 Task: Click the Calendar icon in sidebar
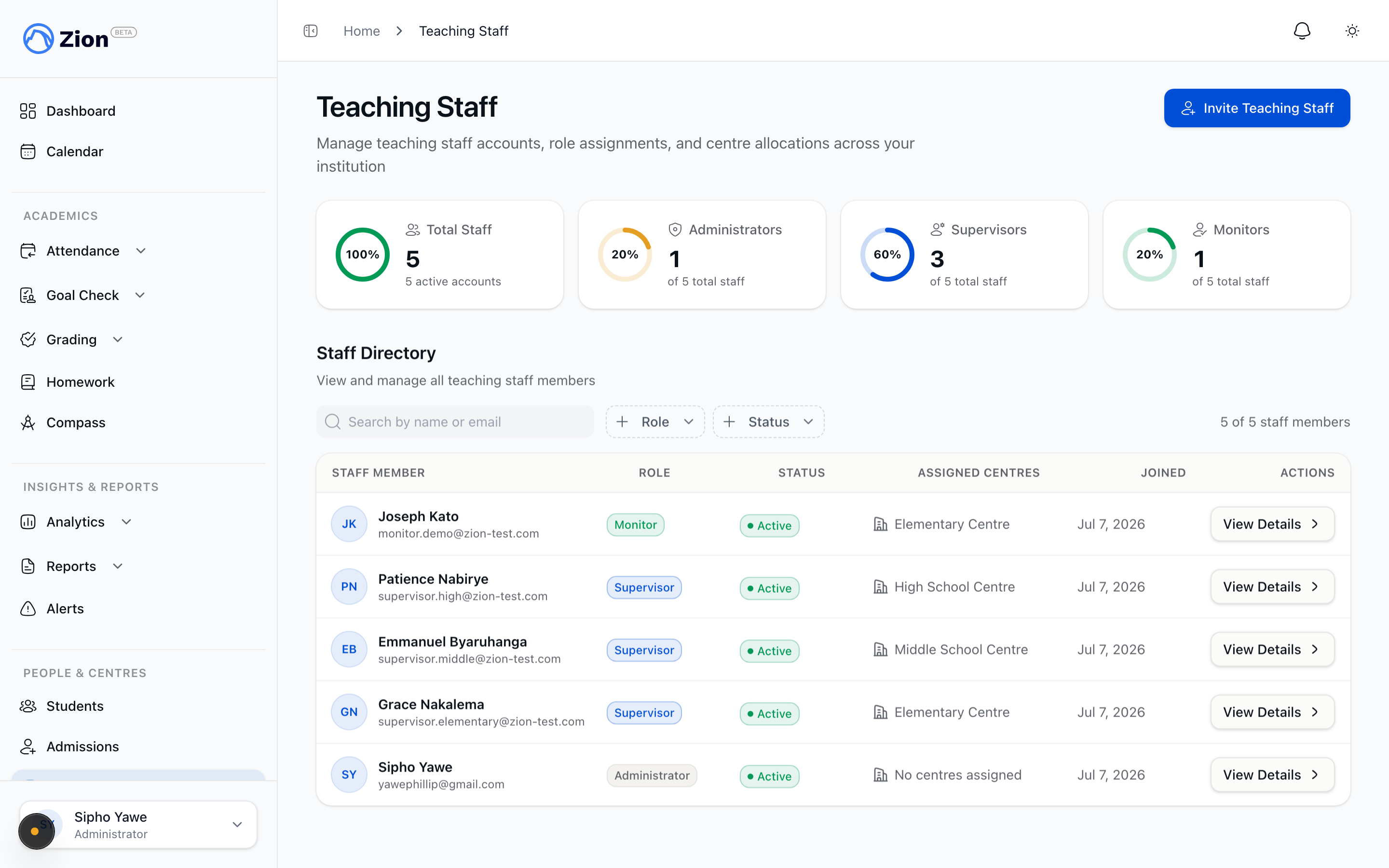pos(27,151)
